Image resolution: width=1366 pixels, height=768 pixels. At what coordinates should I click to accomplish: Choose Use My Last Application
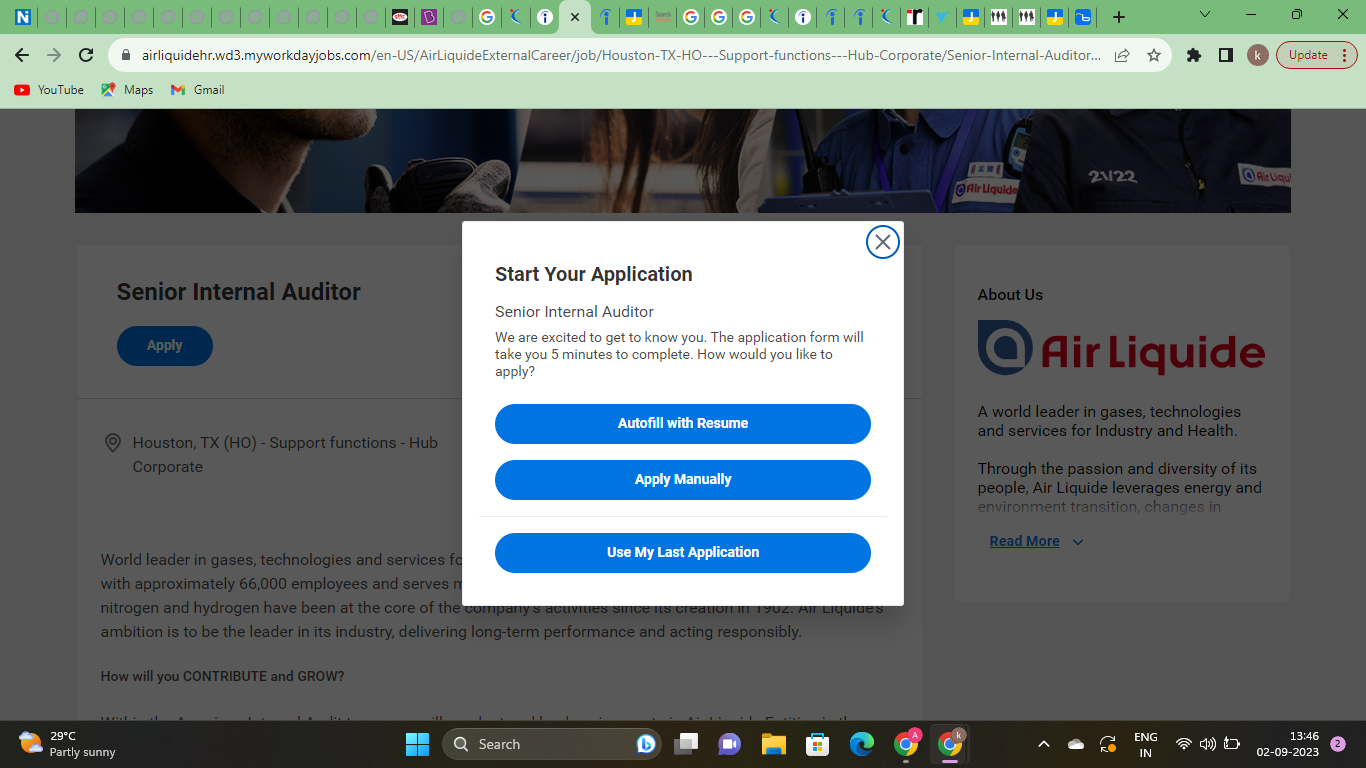click(x=683, y=553)
